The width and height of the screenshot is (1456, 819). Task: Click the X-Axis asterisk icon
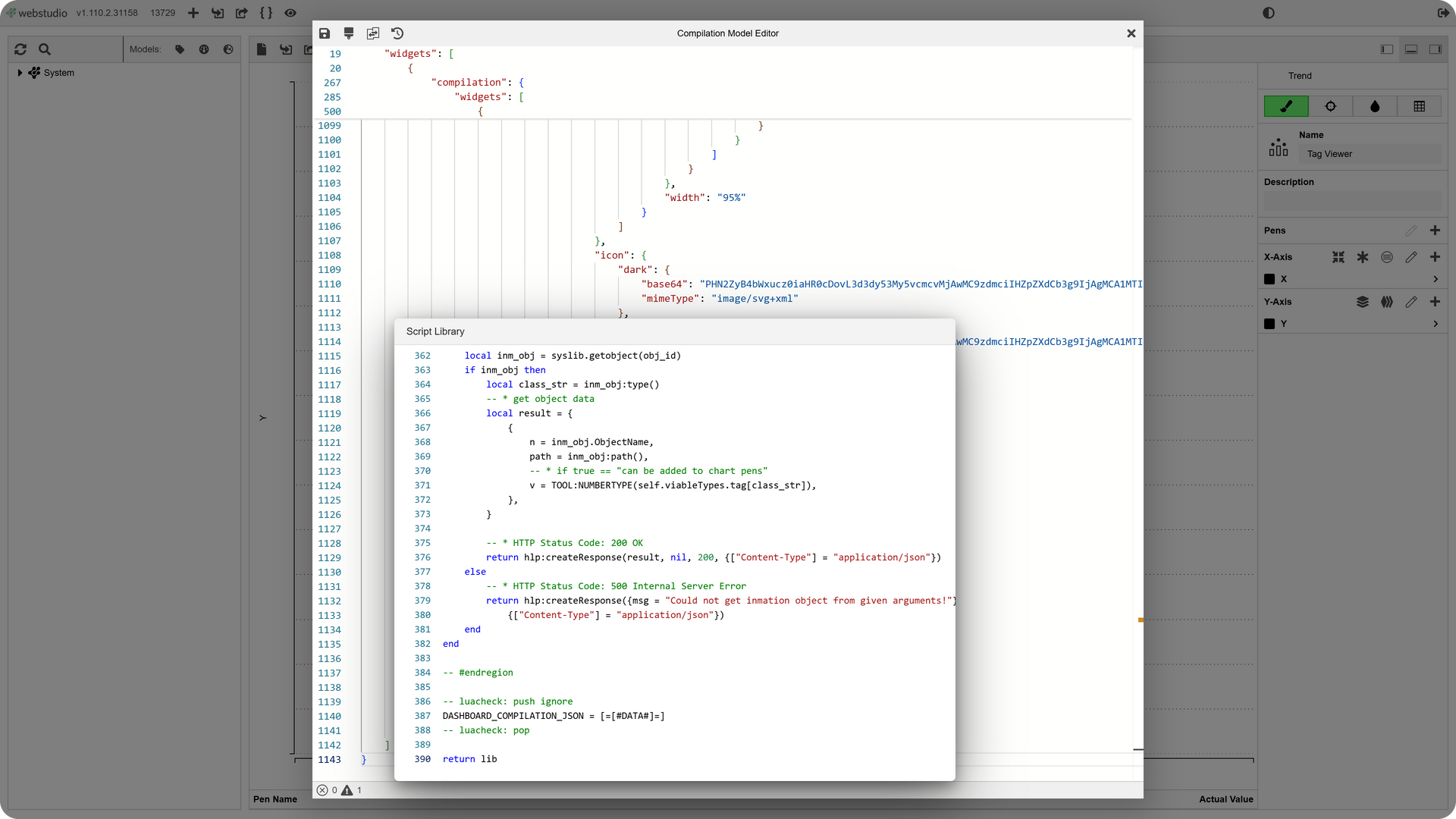click(1363, 257)
